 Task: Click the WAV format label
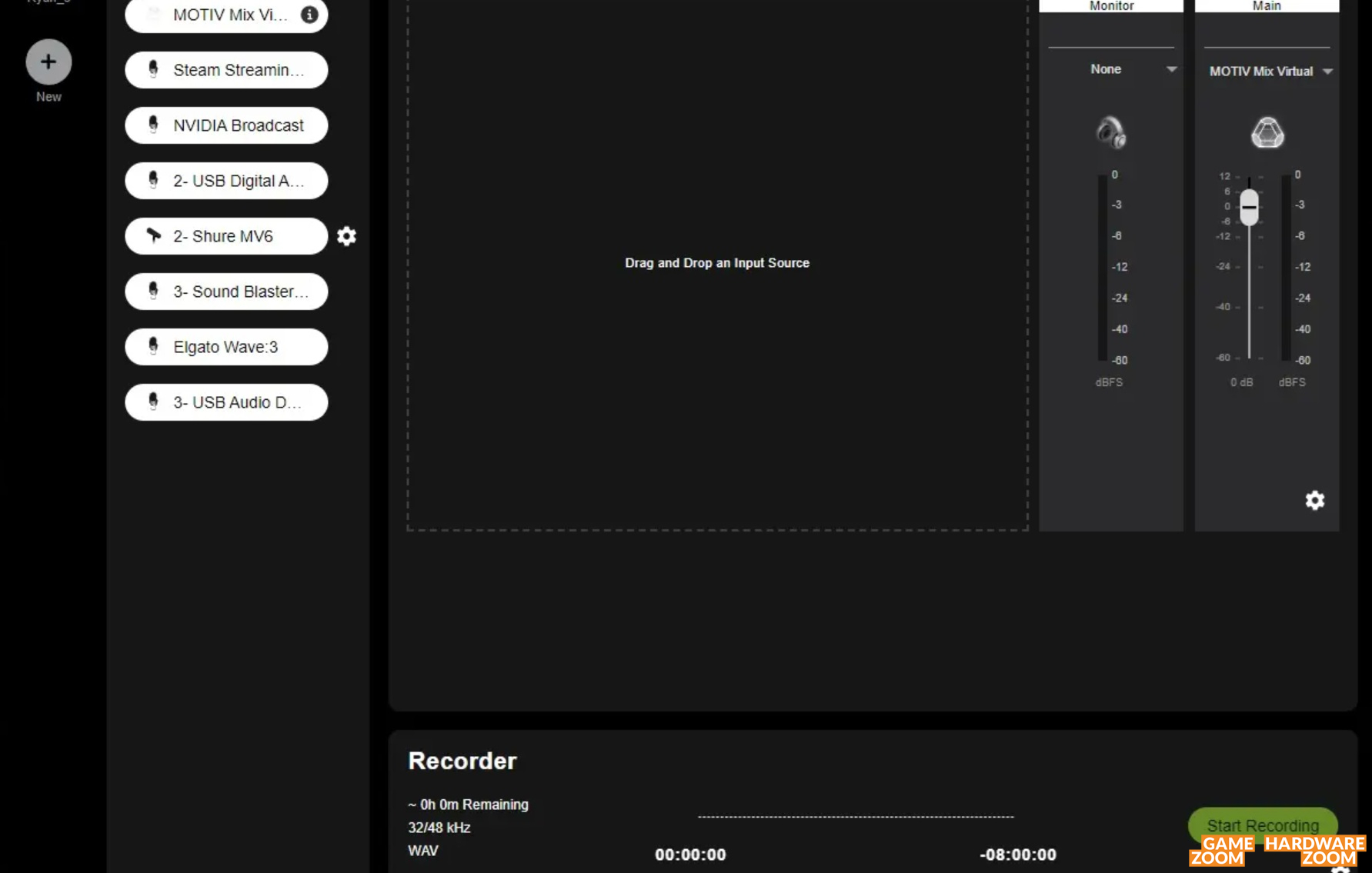(423, 851)
